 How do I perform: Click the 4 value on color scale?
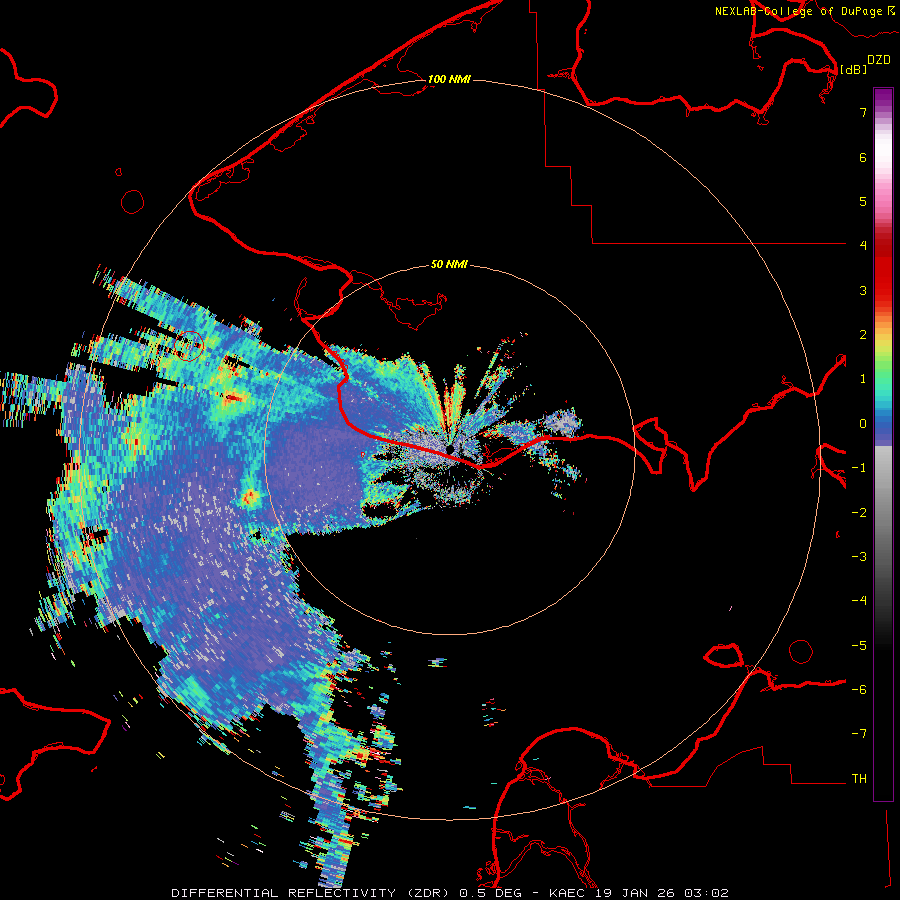click(x=863, y=246)
